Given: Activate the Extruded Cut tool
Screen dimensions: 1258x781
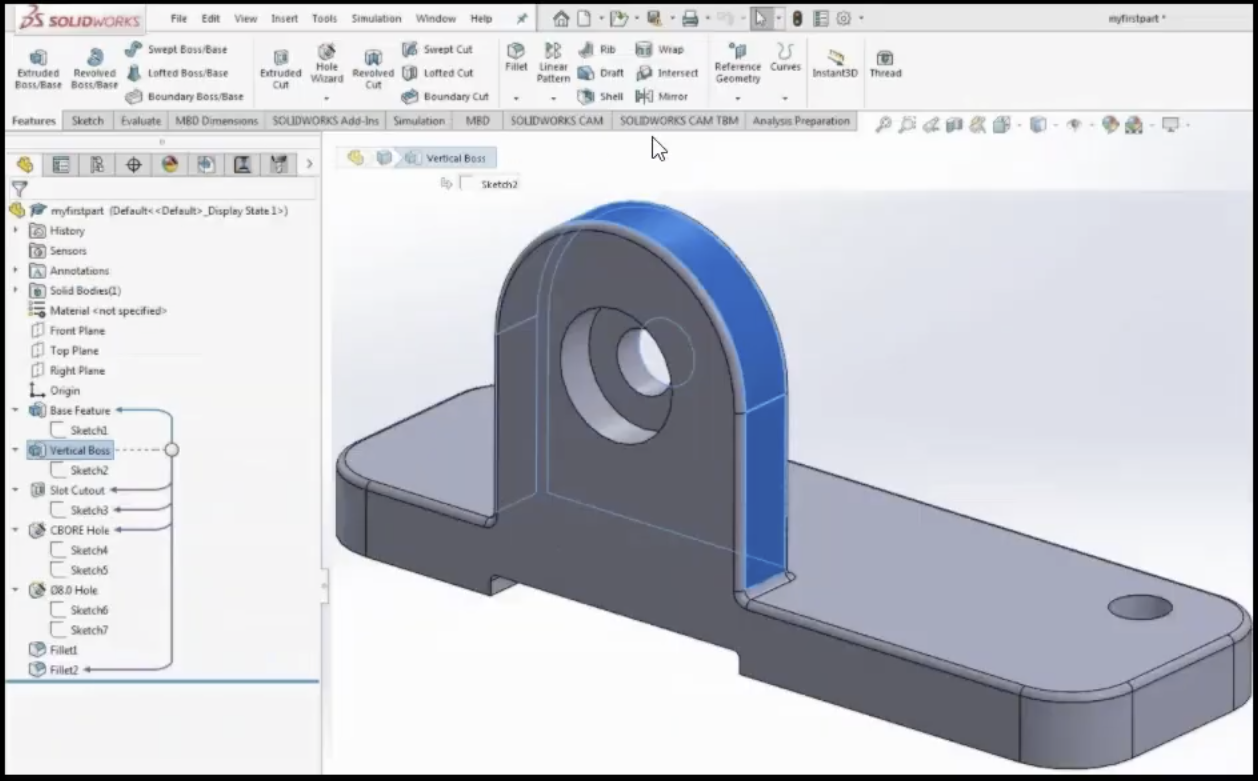Looking at the screenshot, I should pos(280,69).
